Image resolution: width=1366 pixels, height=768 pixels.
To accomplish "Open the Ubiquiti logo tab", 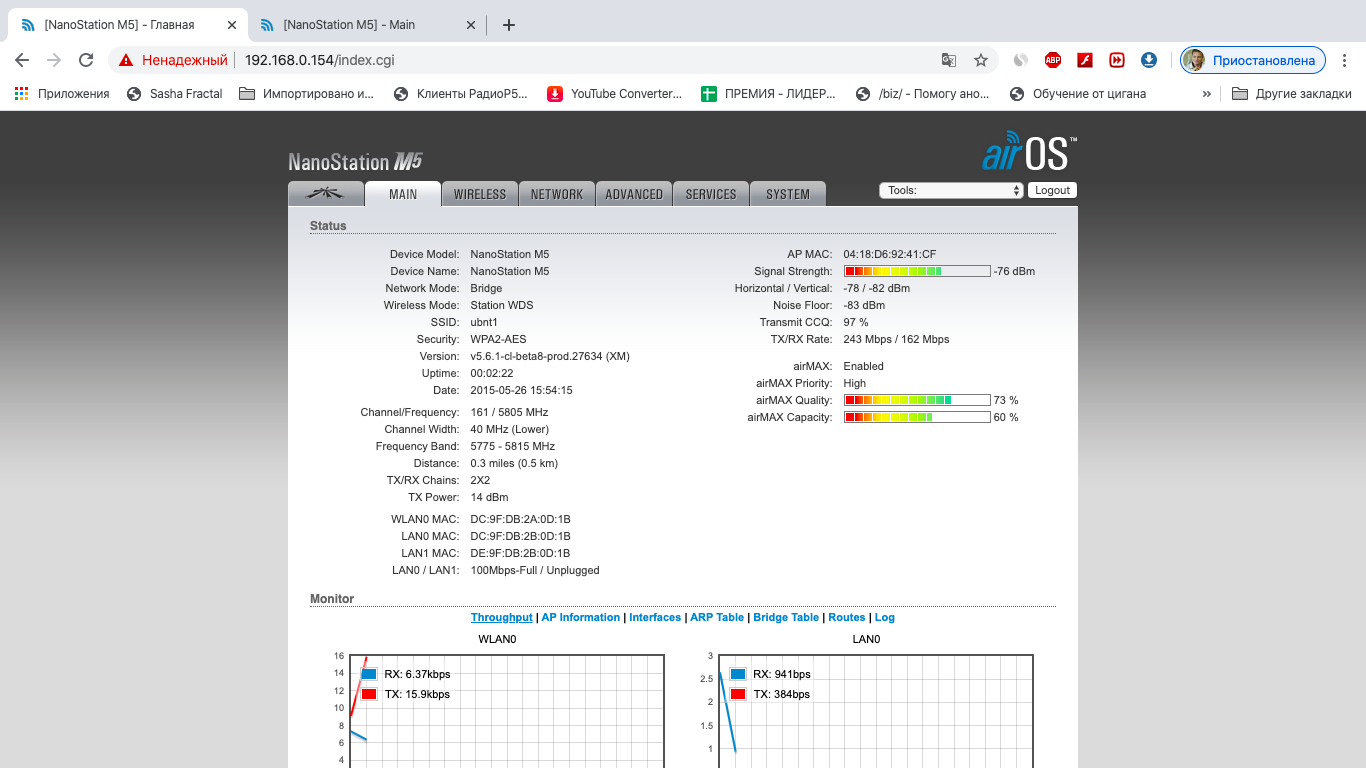I will (x=325, y=194).
